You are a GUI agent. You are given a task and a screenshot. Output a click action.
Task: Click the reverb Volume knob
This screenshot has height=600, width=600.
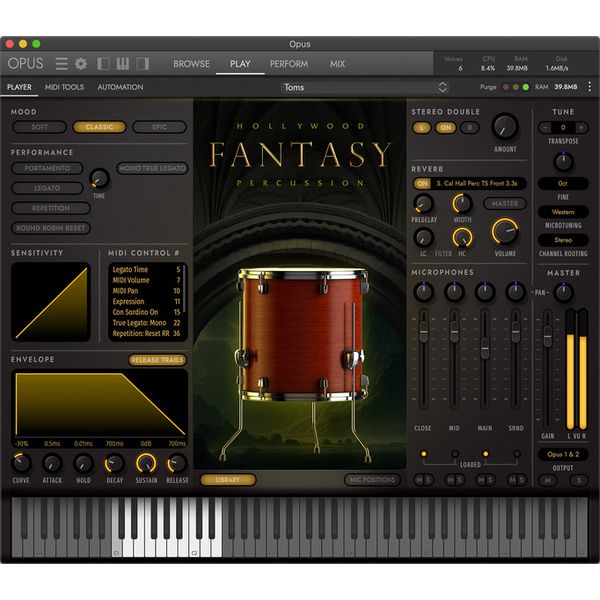[x=505, y=232]
